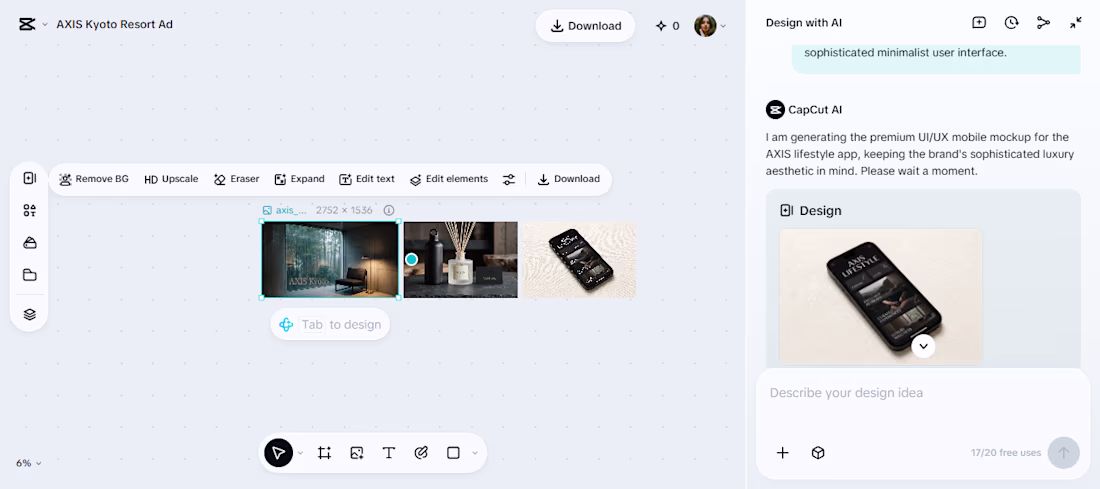Click the Design result header icon
The width and height of the screenshot is (1100, 489).
click(786, 210)
